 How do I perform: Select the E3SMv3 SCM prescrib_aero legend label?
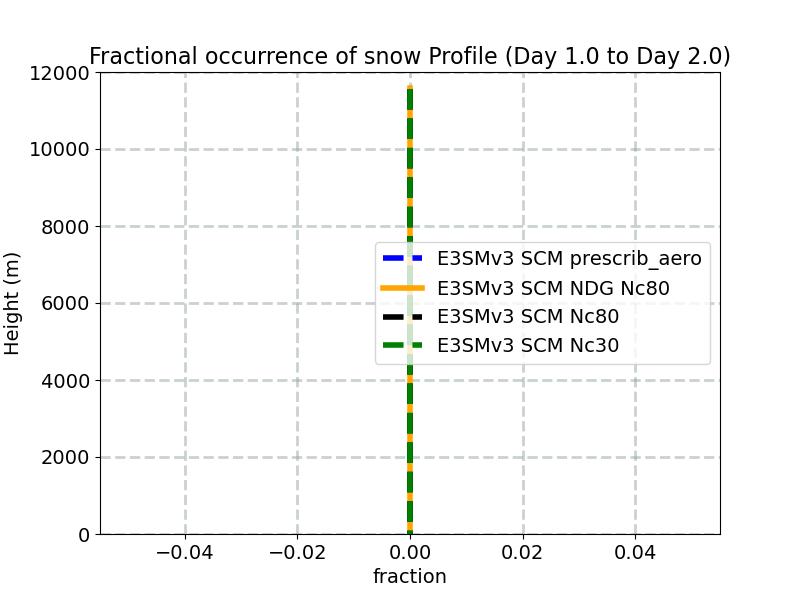coord(569,259)
